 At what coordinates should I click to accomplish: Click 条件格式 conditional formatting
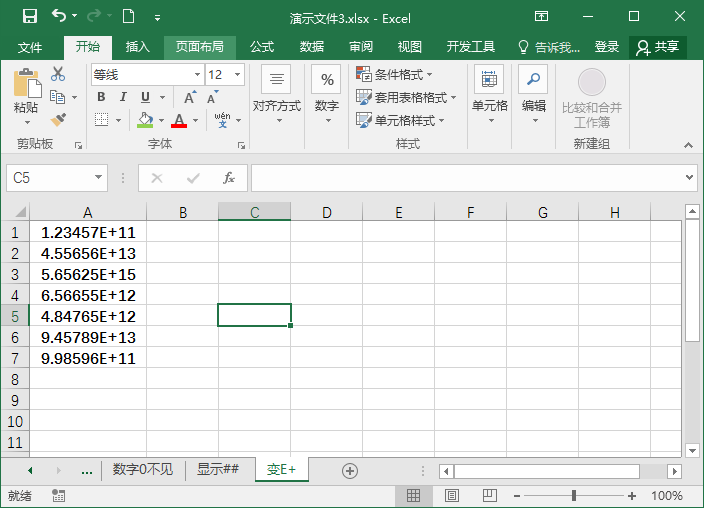point(394,75)
